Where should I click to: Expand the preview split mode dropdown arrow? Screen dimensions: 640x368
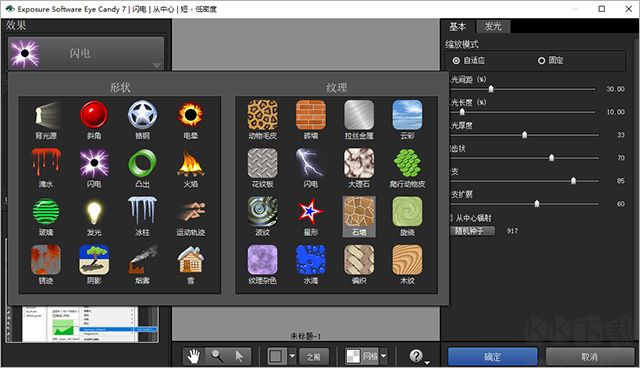[x=292, y=356]
